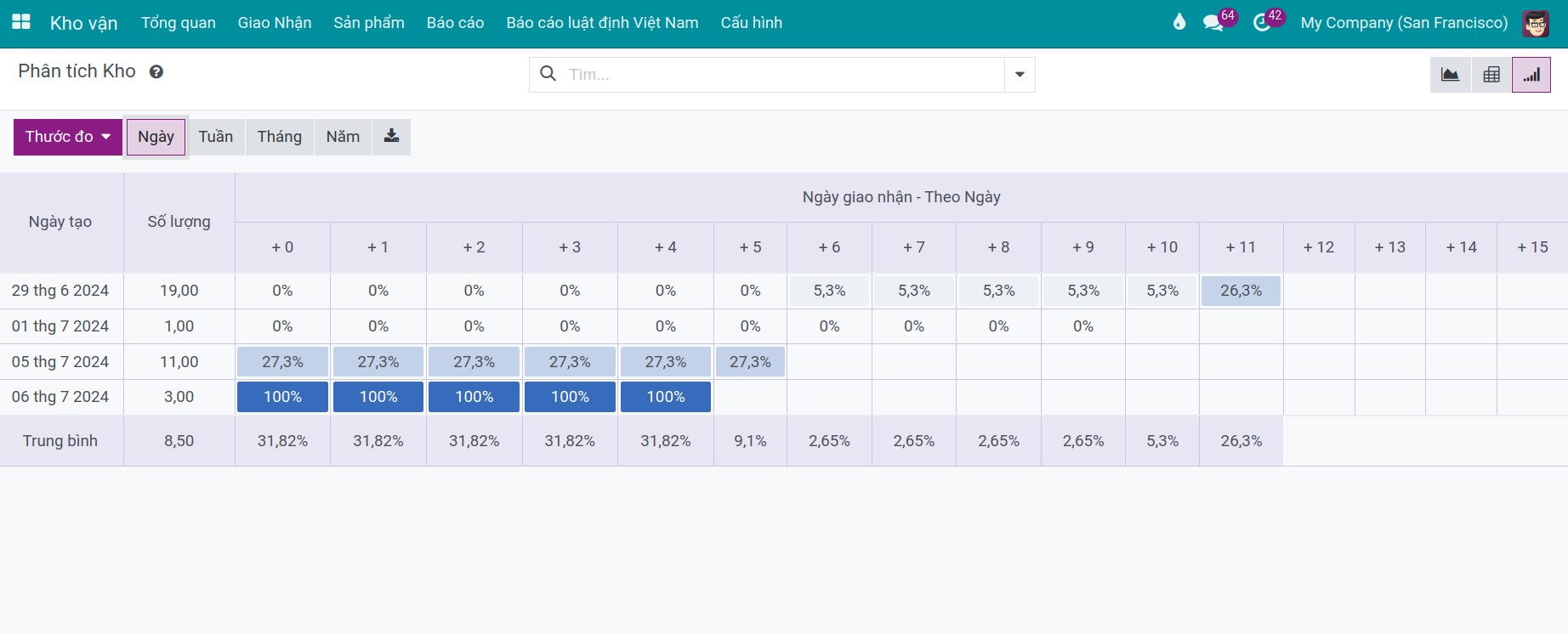The width and height of the screenshot is (1568, 634).
Task: Click the Trung bình row label
Action: pos(60,441)
